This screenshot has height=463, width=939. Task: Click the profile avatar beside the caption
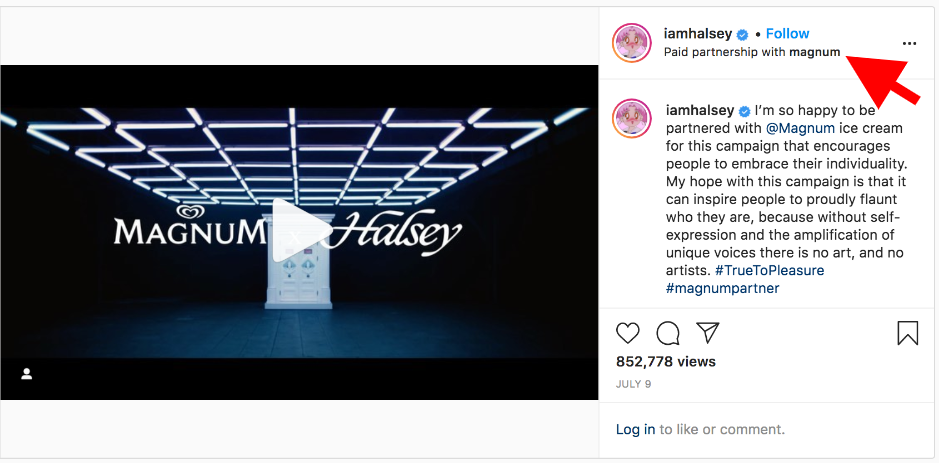pyautogui.click(x=632, y=119)
